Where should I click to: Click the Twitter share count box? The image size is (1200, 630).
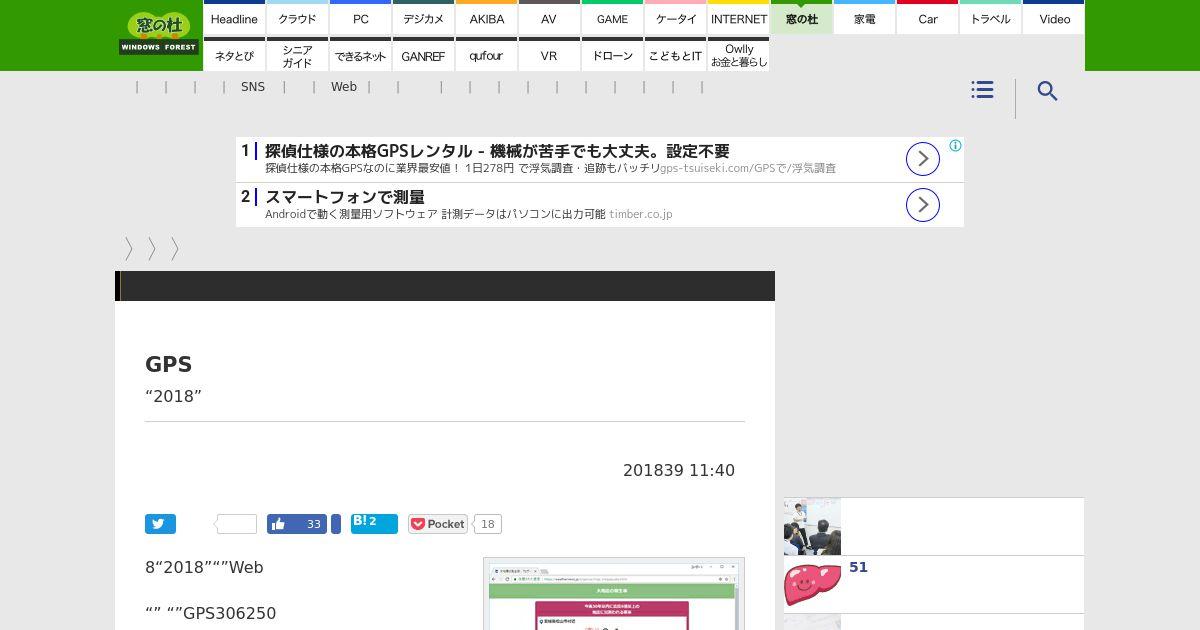(237, 524)
